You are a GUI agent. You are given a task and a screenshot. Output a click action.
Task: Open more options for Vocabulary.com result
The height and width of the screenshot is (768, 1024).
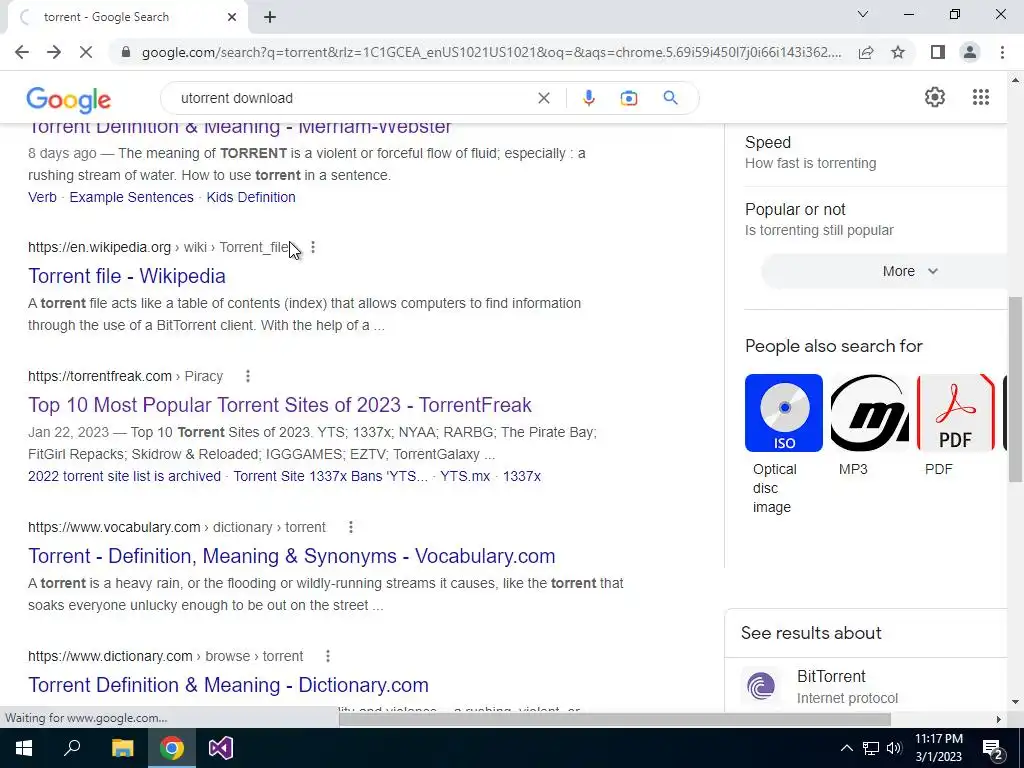351,527
